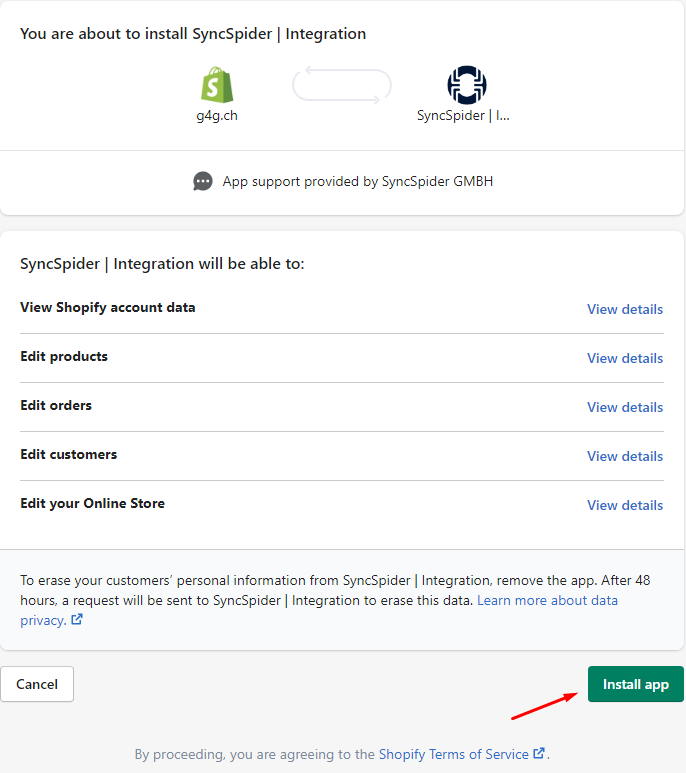Click the Edit products permission label
This screenshot has height=773, width=686.
point(64,356)
